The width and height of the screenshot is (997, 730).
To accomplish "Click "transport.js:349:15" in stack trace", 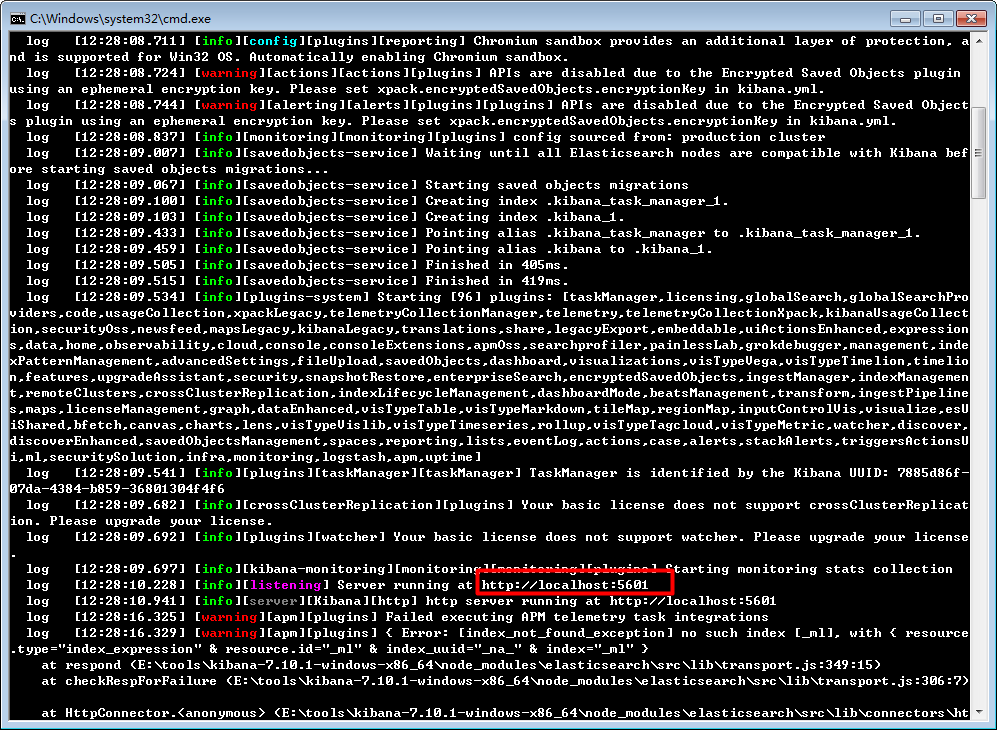I will (797, 665).
